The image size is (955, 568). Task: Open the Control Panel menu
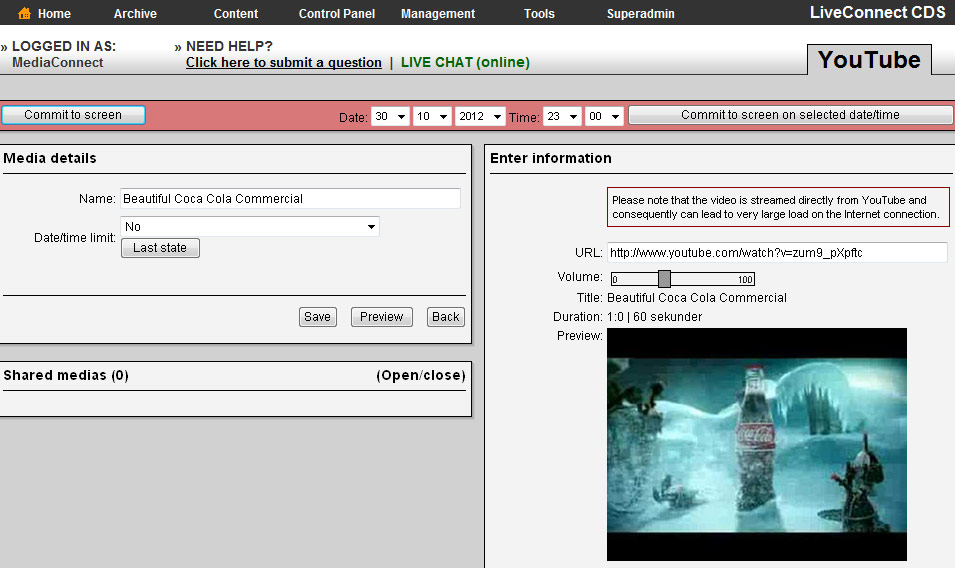point(337,13)
